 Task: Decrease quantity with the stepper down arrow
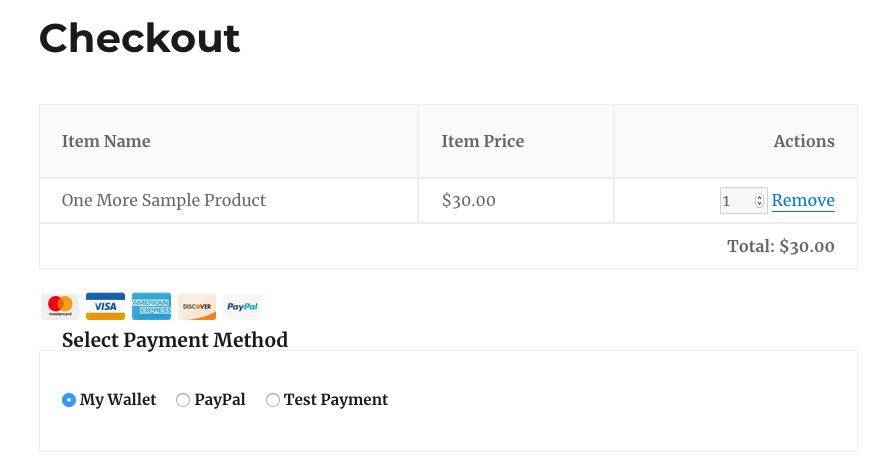(x=759, y=204)
